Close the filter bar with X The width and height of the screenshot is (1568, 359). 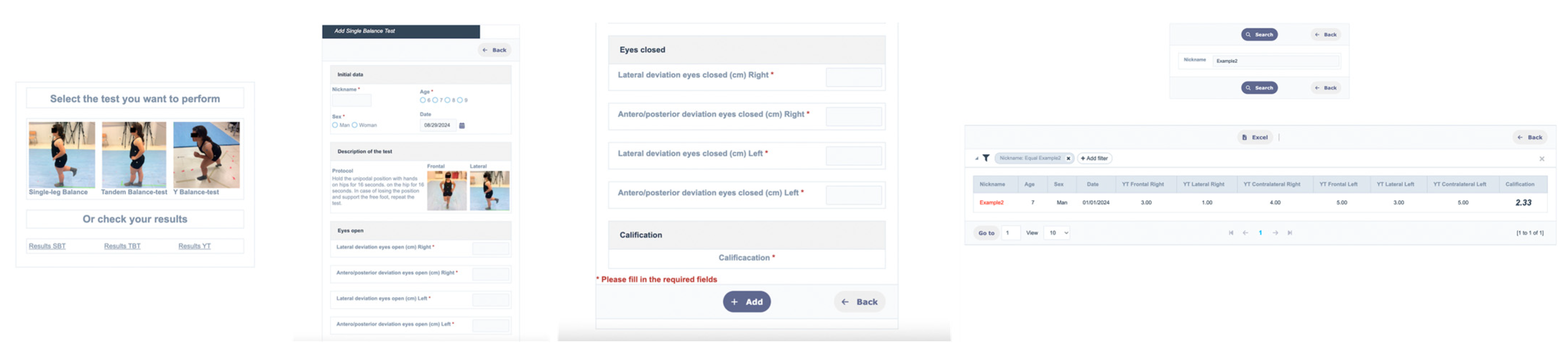[1541, 159]
